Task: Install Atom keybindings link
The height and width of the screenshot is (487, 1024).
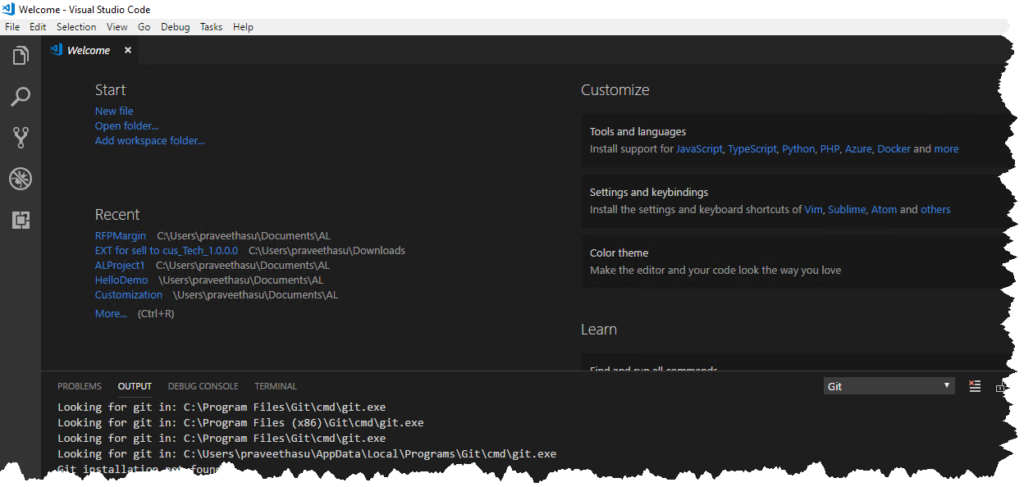Action: click(x=884, y=210)
